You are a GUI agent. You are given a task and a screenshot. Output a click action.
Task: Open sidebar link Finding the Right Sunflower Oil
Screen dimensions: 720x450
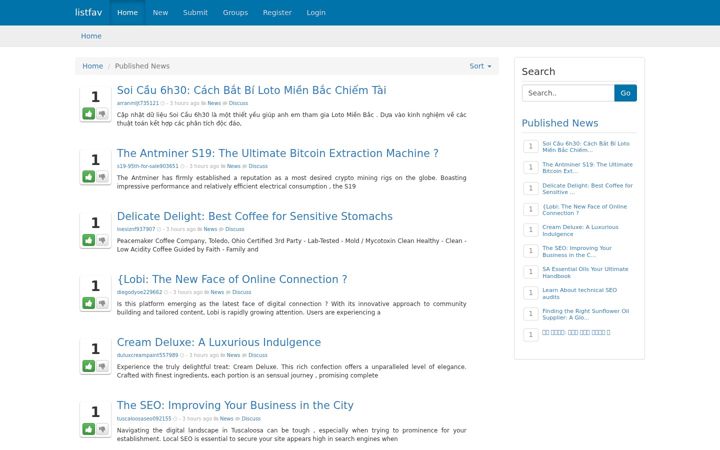[x=585, y=314]
